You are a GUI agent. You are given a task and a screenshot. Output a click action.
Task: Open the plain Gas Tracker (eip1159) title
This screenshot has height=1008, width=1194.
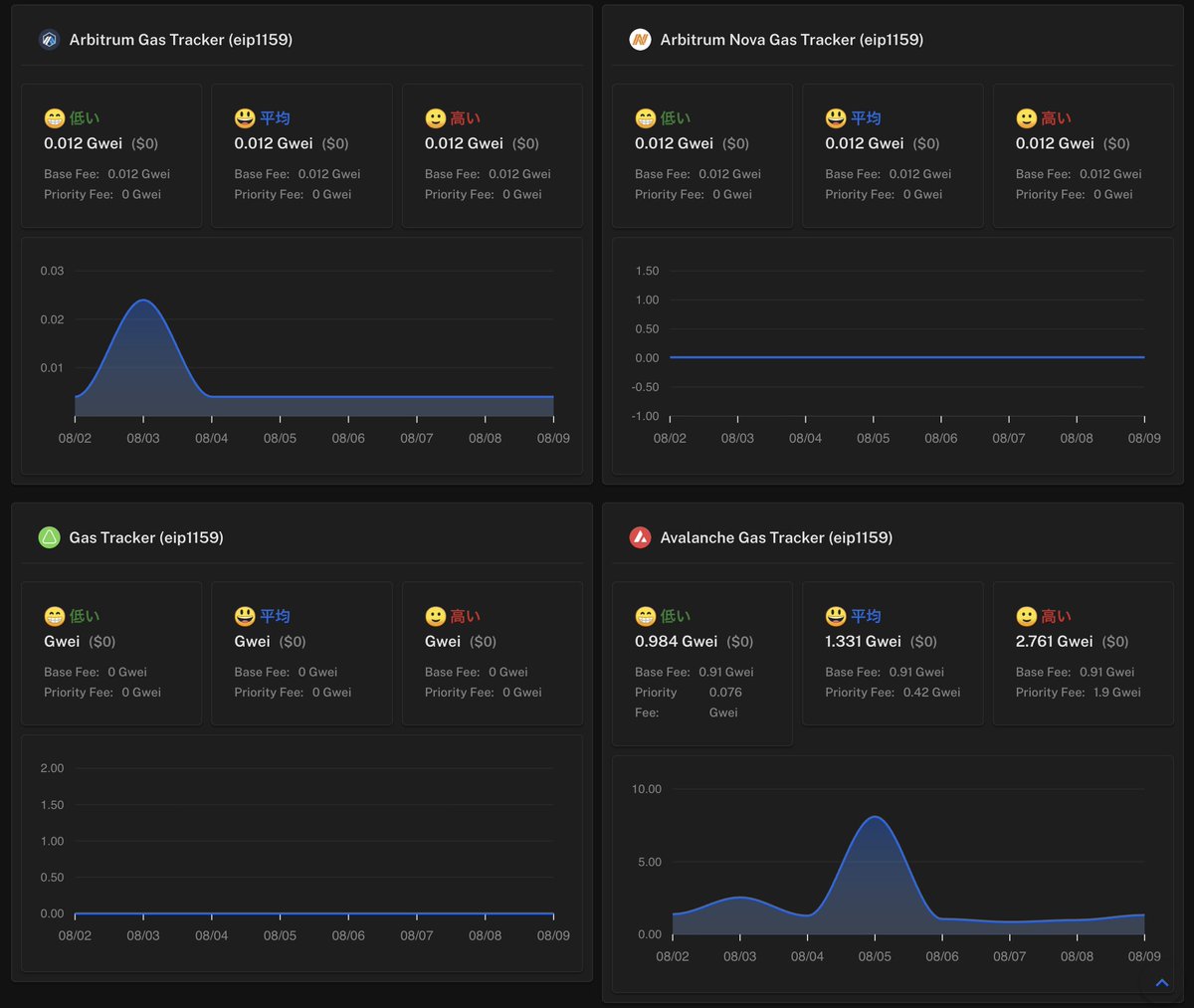pyautogui.click(x=146, y=537)
